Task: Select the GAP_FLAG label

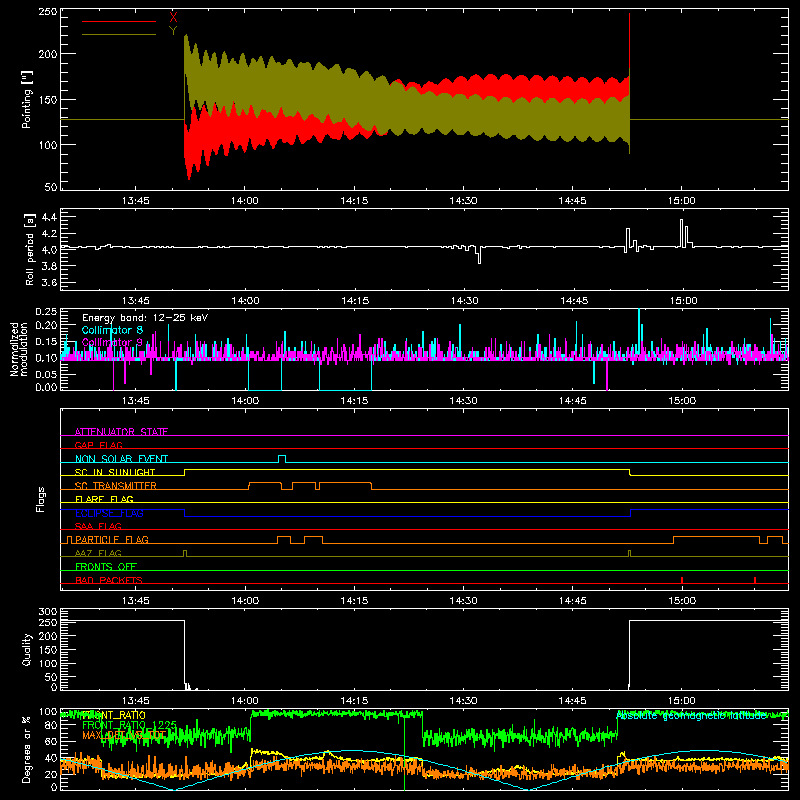Action: (98, 445)
